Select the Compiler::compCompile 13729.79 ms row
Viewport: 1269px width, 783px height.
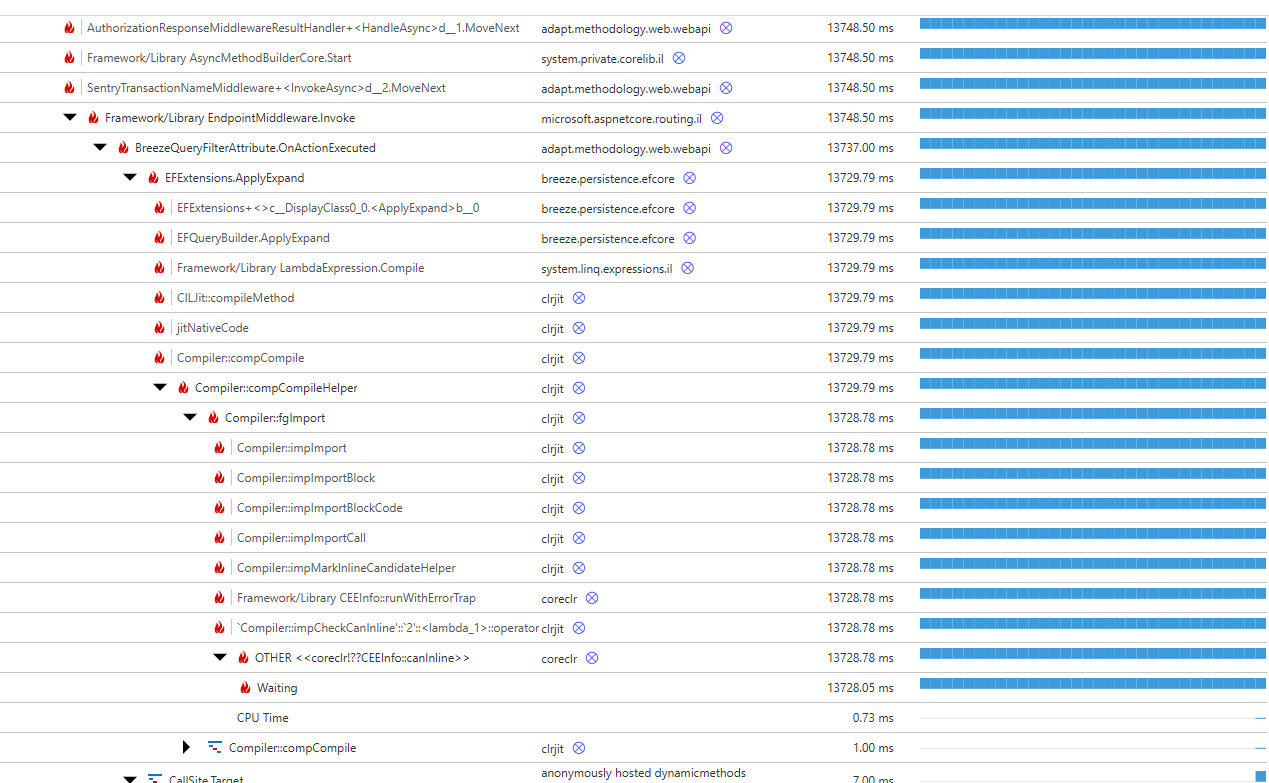pyautogui.click(x=634, y=358)
